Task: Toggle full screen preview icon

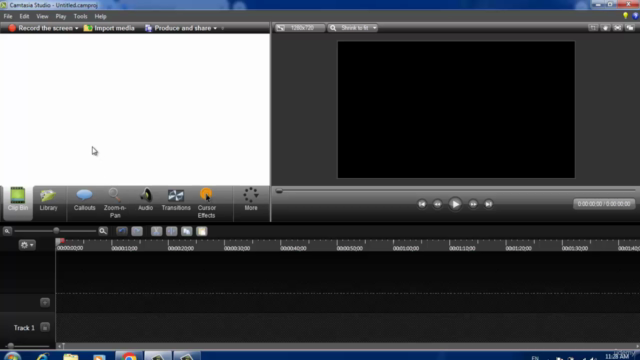Action: tap(618, 28)
